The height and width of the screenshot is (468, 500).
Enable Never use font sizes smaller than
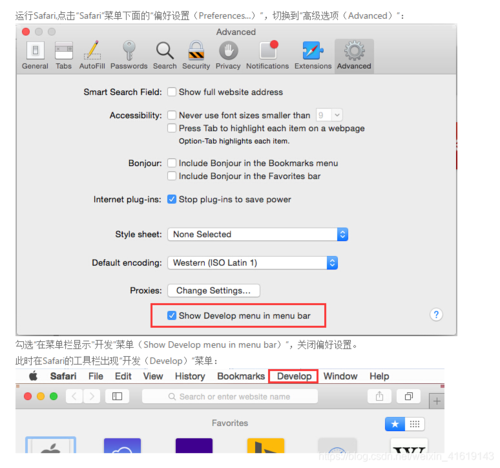pos(172,115)
